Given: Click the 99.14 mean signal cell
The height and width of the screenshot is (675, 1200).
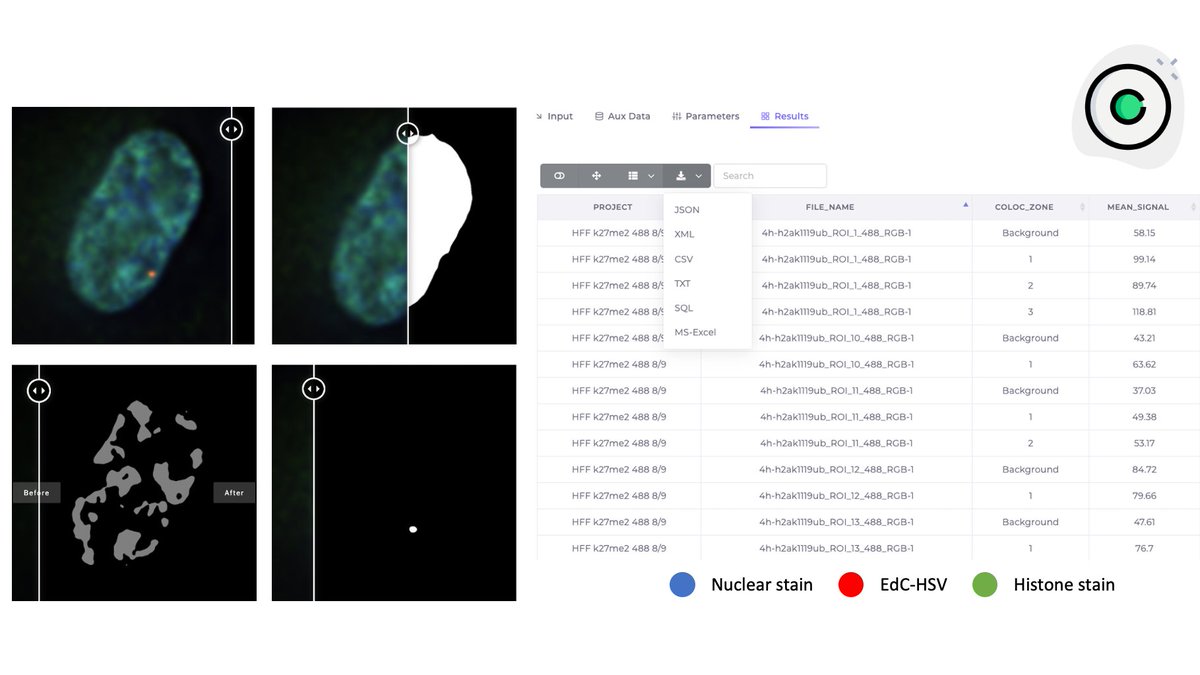Looking at the screenshot, I should [1144, 259].
